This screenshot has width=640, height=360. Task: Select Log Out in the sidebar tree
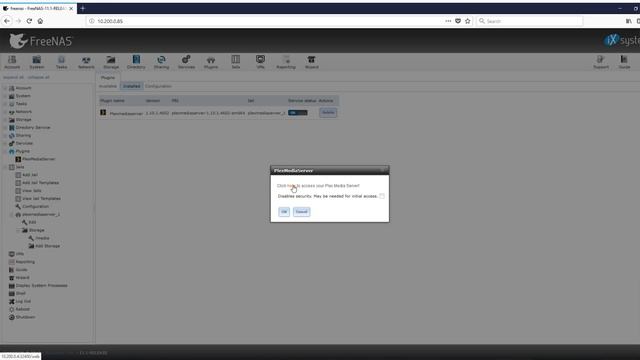coord(23,301)
